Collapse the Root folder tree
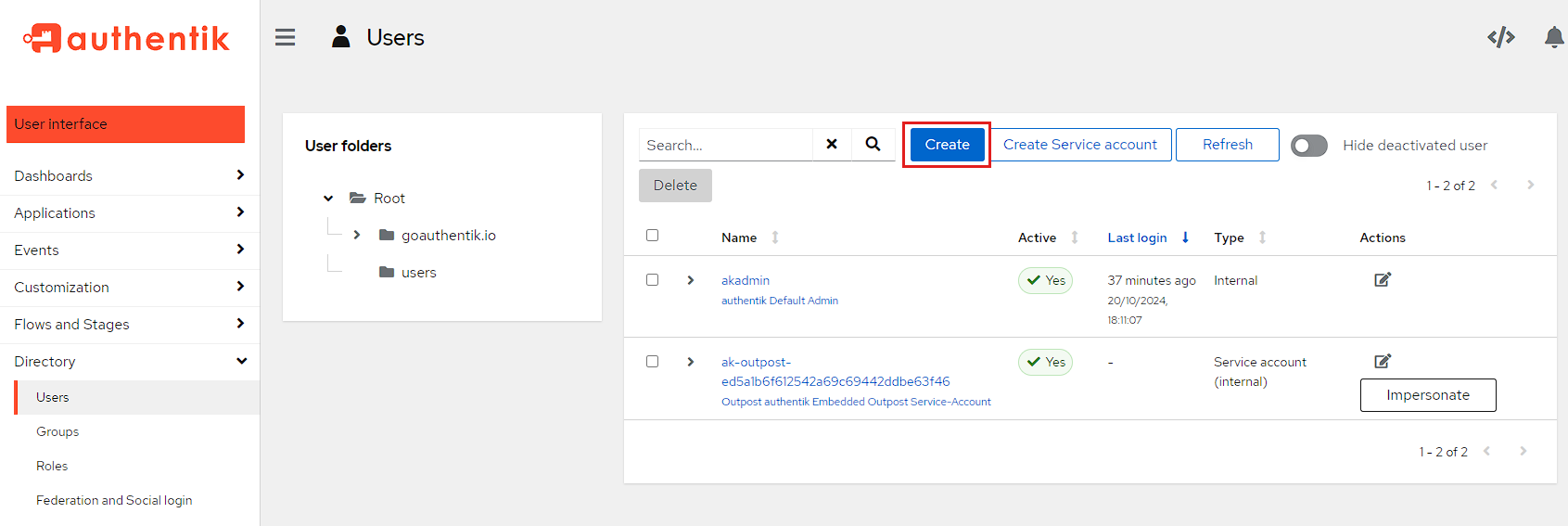1568x526 pixels. [328, 199]
